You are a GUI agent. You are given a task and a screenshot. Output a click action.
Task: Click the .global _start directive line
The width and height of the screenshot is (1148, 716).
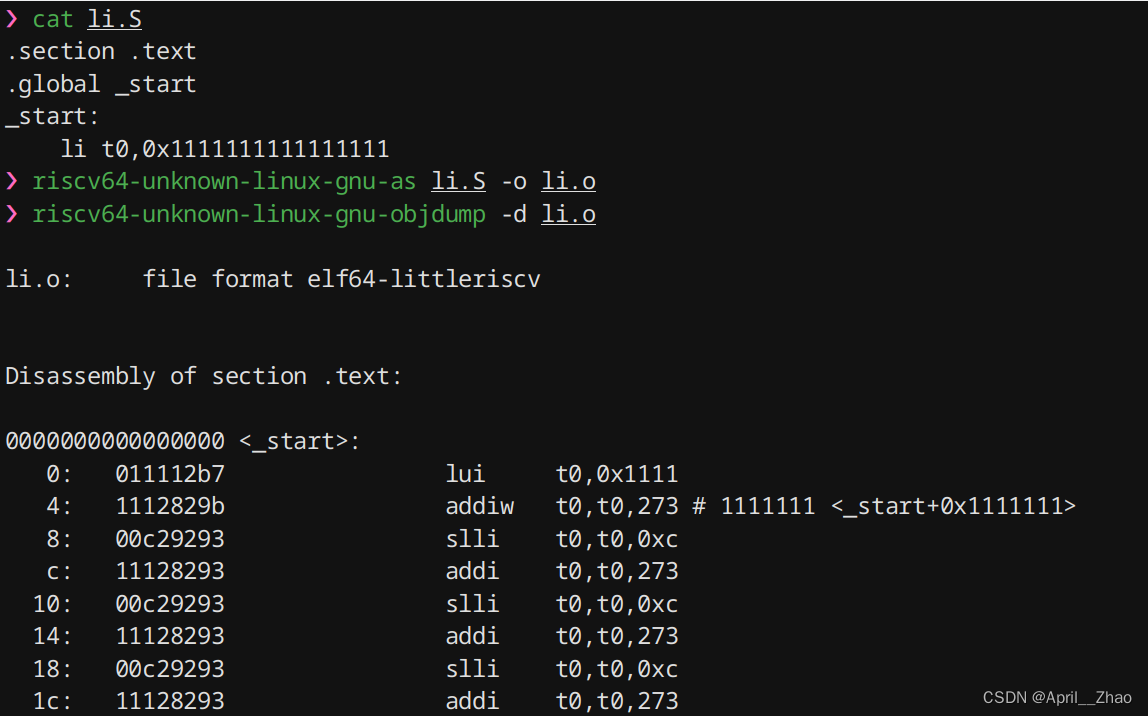tap(101, 84)
